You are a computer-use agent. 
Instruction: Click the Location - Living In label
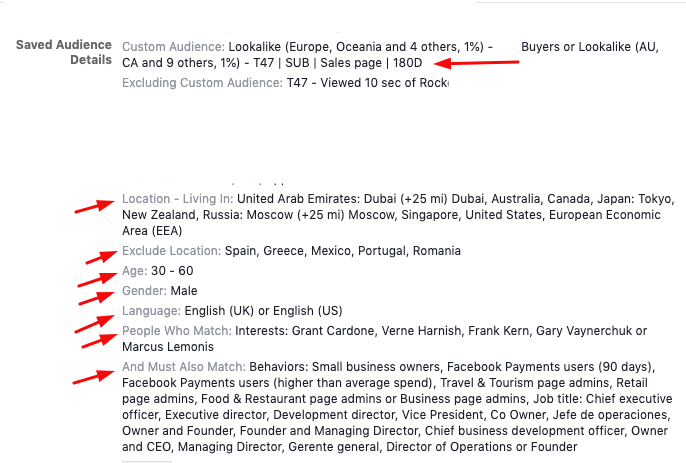point(178,199)
